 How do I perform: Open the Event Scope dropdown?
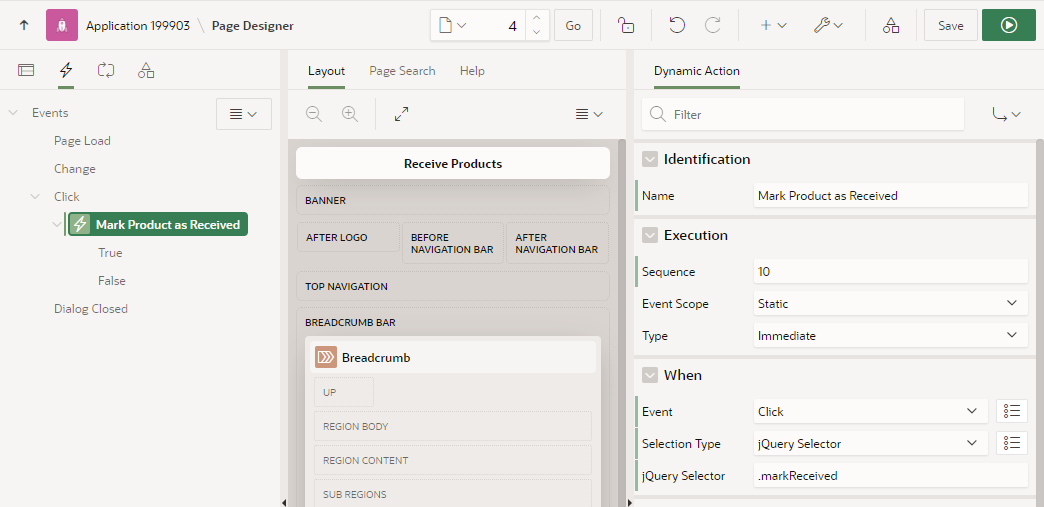tap(891, 304)
